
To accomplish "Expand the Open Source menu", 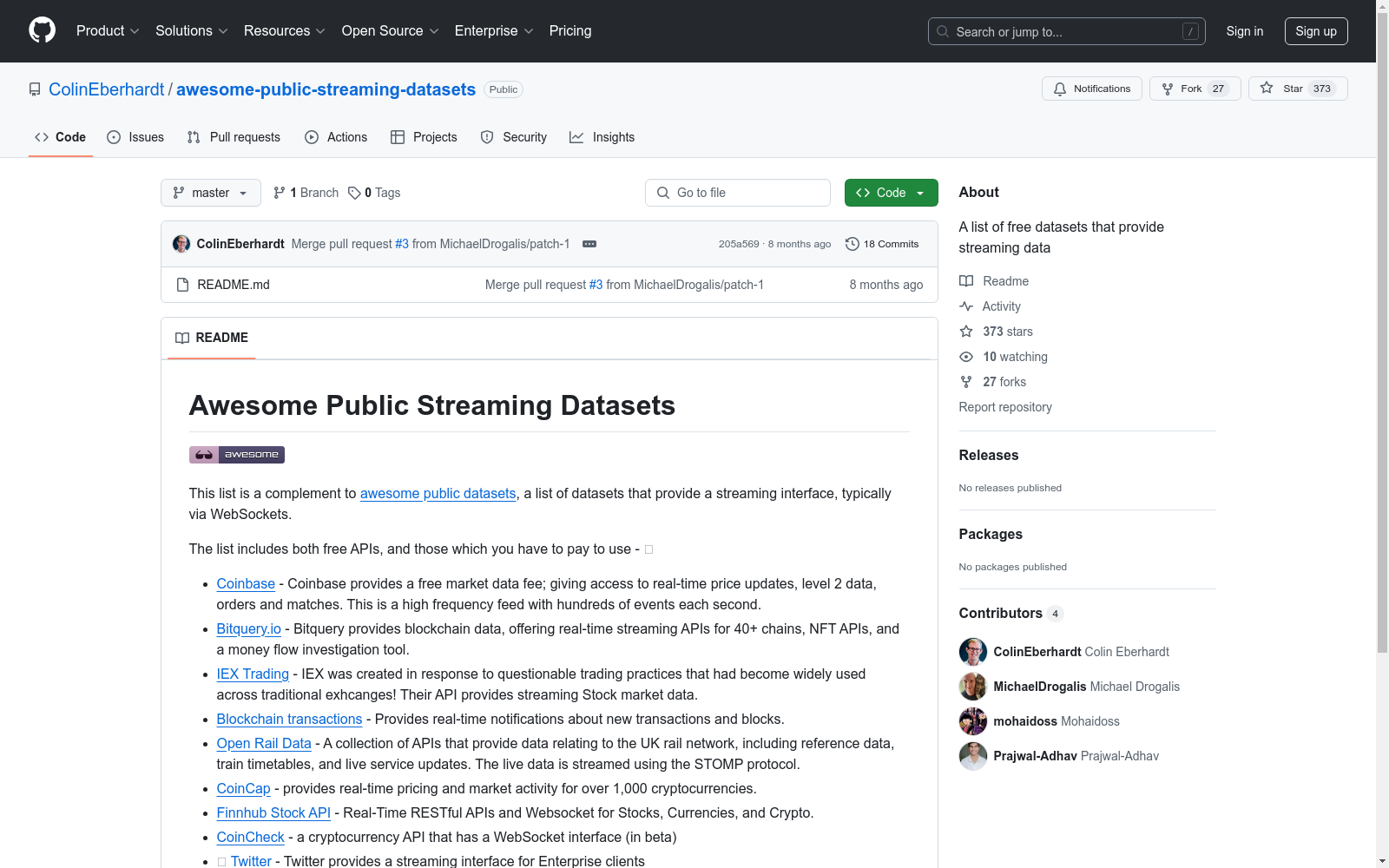I will click(x=391, y=31).
